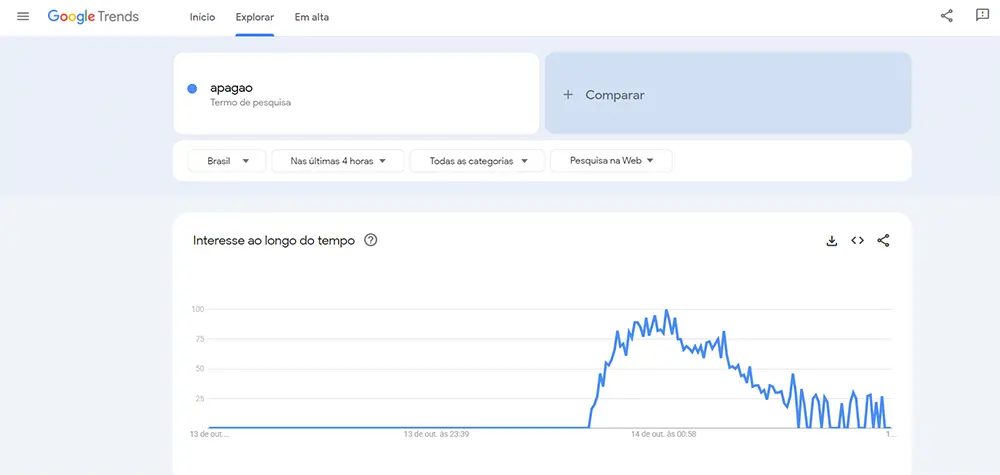Click the chart peak at 100
1000x475 pixels.
click(x=666, y=311)
